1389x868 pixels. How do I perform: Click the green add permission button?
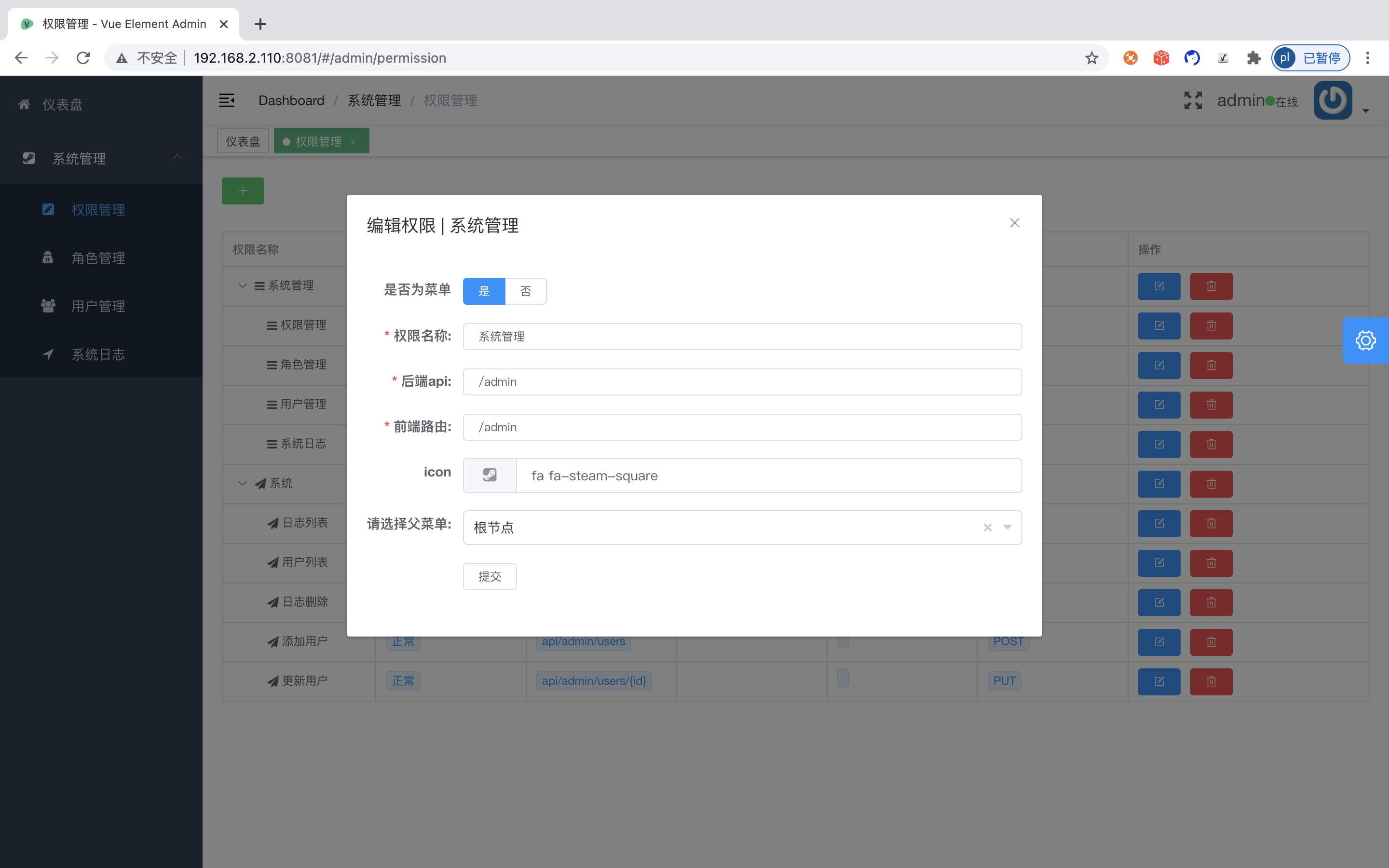pos(243,190)
